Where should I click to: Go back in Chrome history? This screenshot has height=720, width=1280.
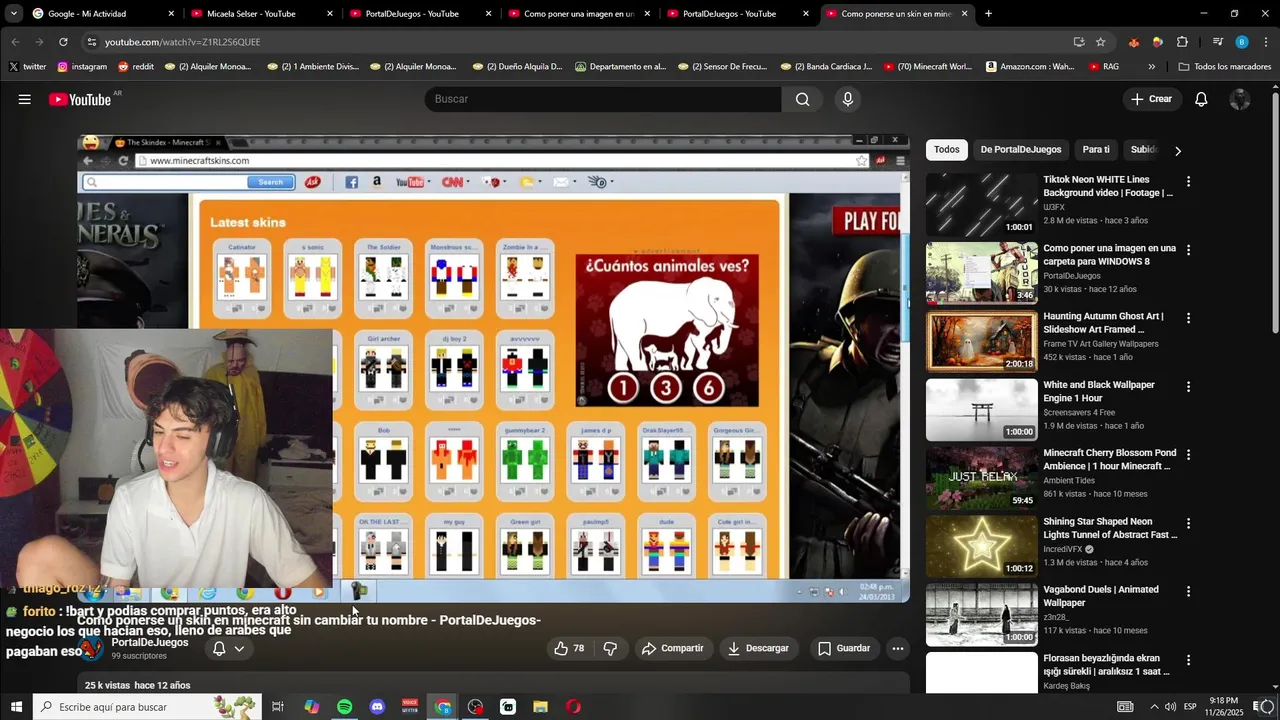(15, 42)
